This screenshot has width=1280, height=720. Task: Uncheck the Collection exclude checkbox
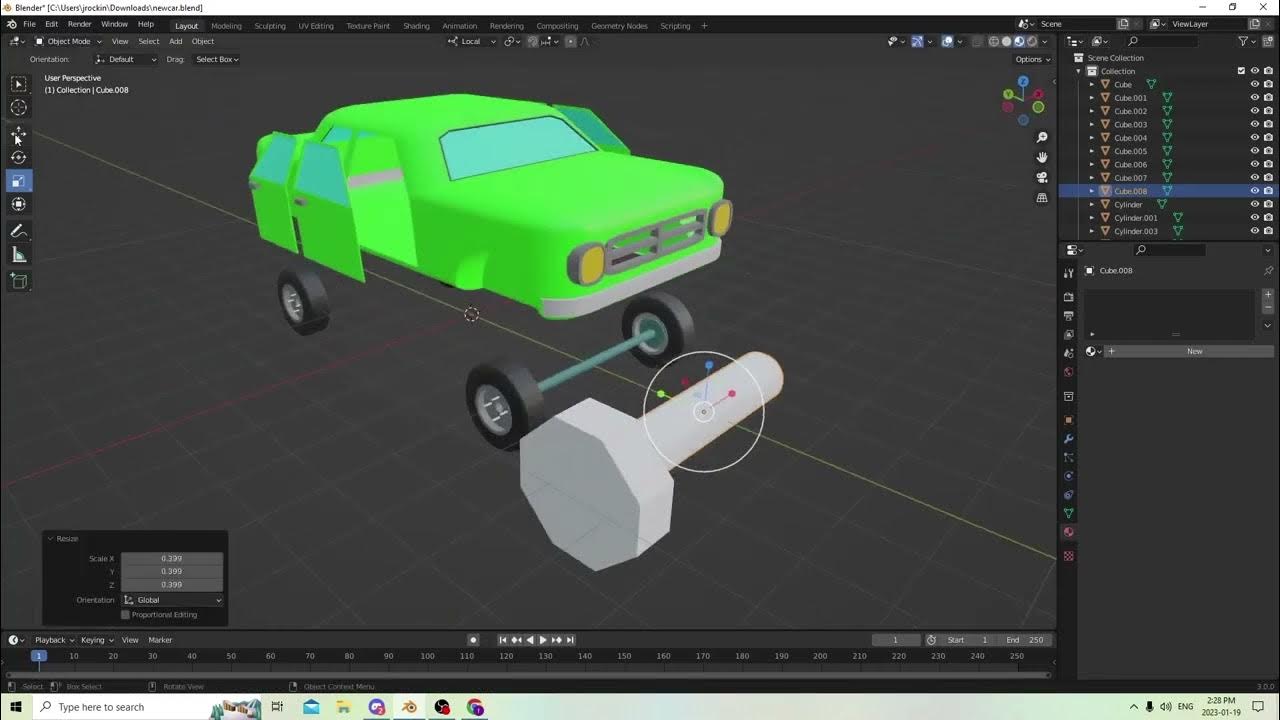(x=1241, y=71)
